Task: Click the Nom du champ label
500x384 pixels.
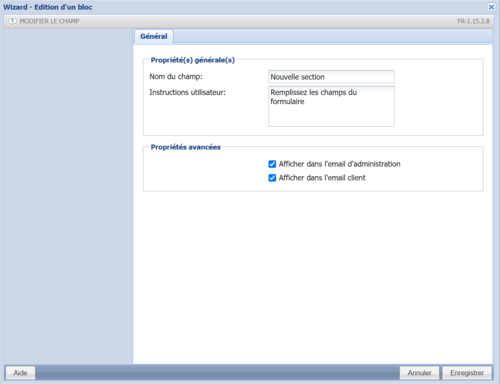Action: coord(176,77)
